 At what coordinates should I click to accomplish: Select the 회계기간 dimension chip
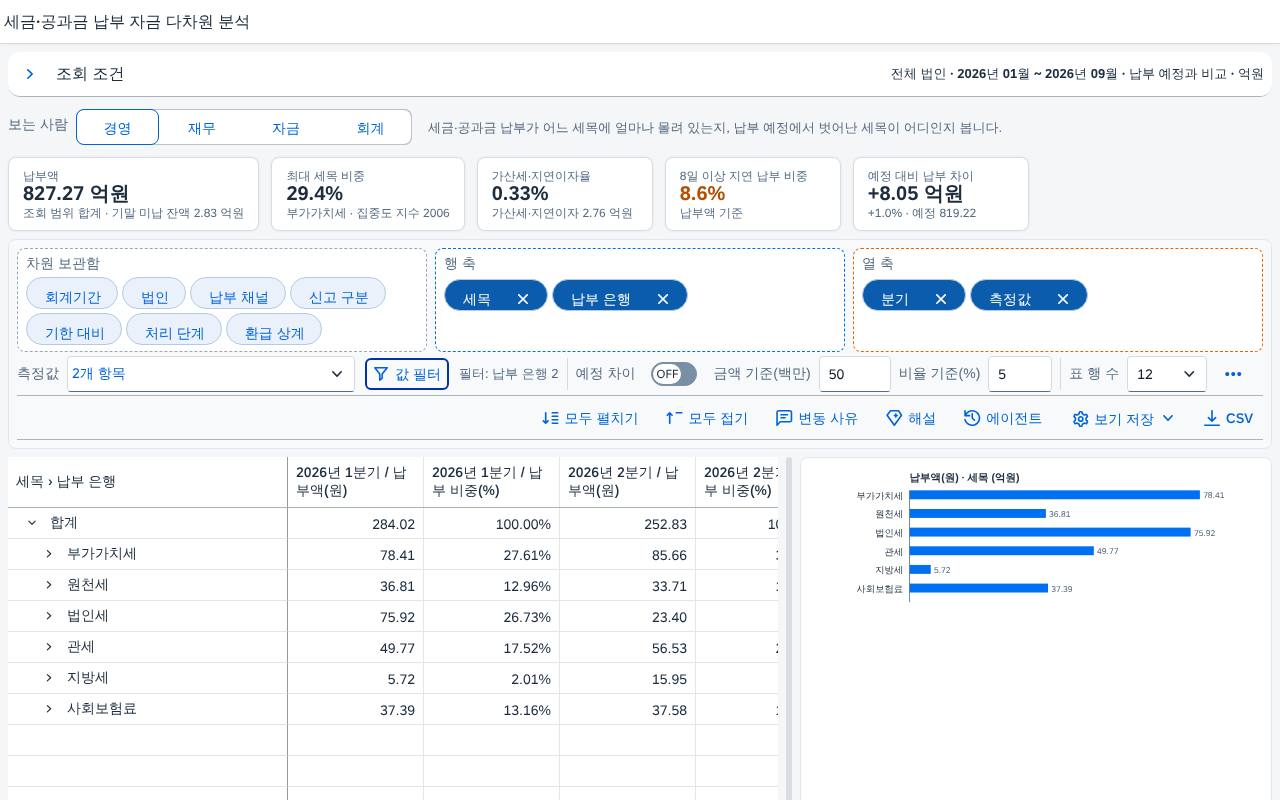pyautogui.click(x=72, y=294)
